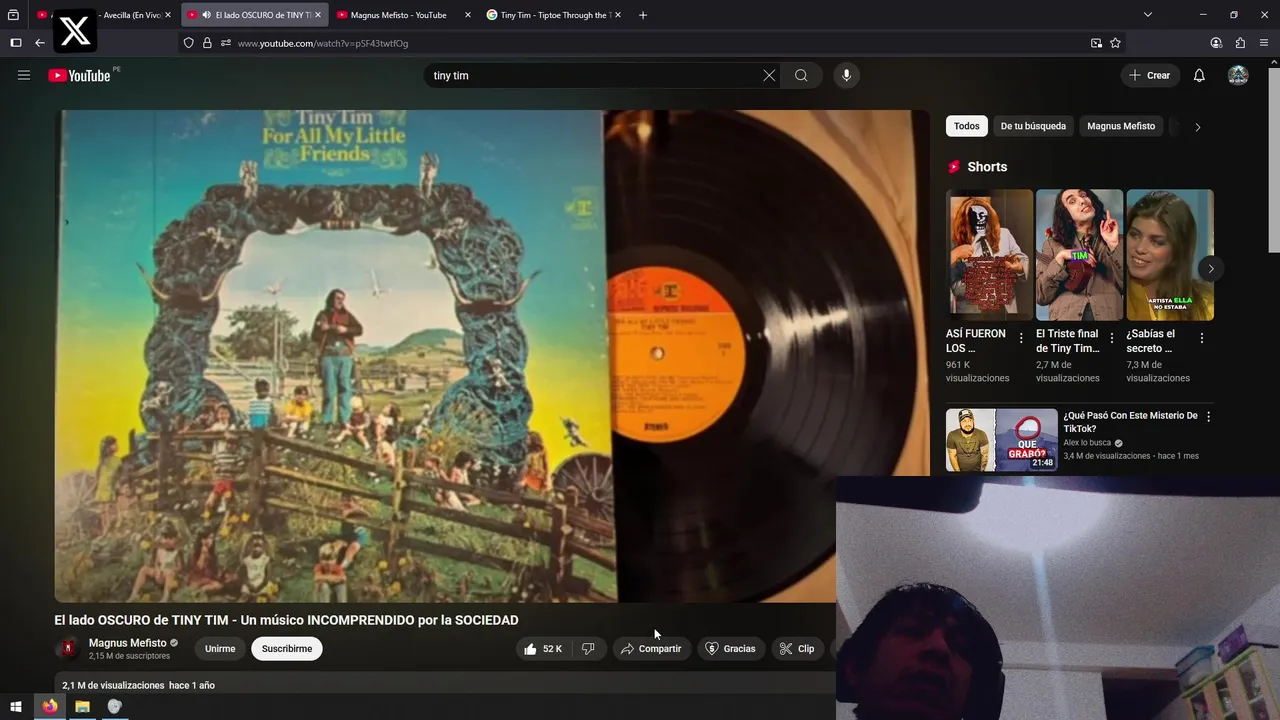The width and height of the screenshot is (1280, 720).
Task: Open the 'El Triste final de Tiny Tim' short
Action: click(x=1080, y=255)
